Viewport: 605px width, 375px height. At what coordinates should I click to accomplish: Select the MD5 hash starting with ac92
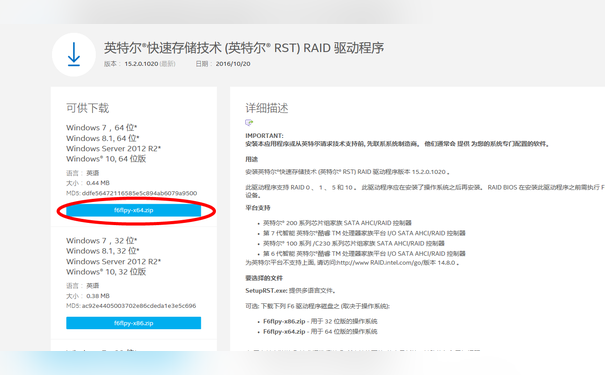[x=139, y=306]
